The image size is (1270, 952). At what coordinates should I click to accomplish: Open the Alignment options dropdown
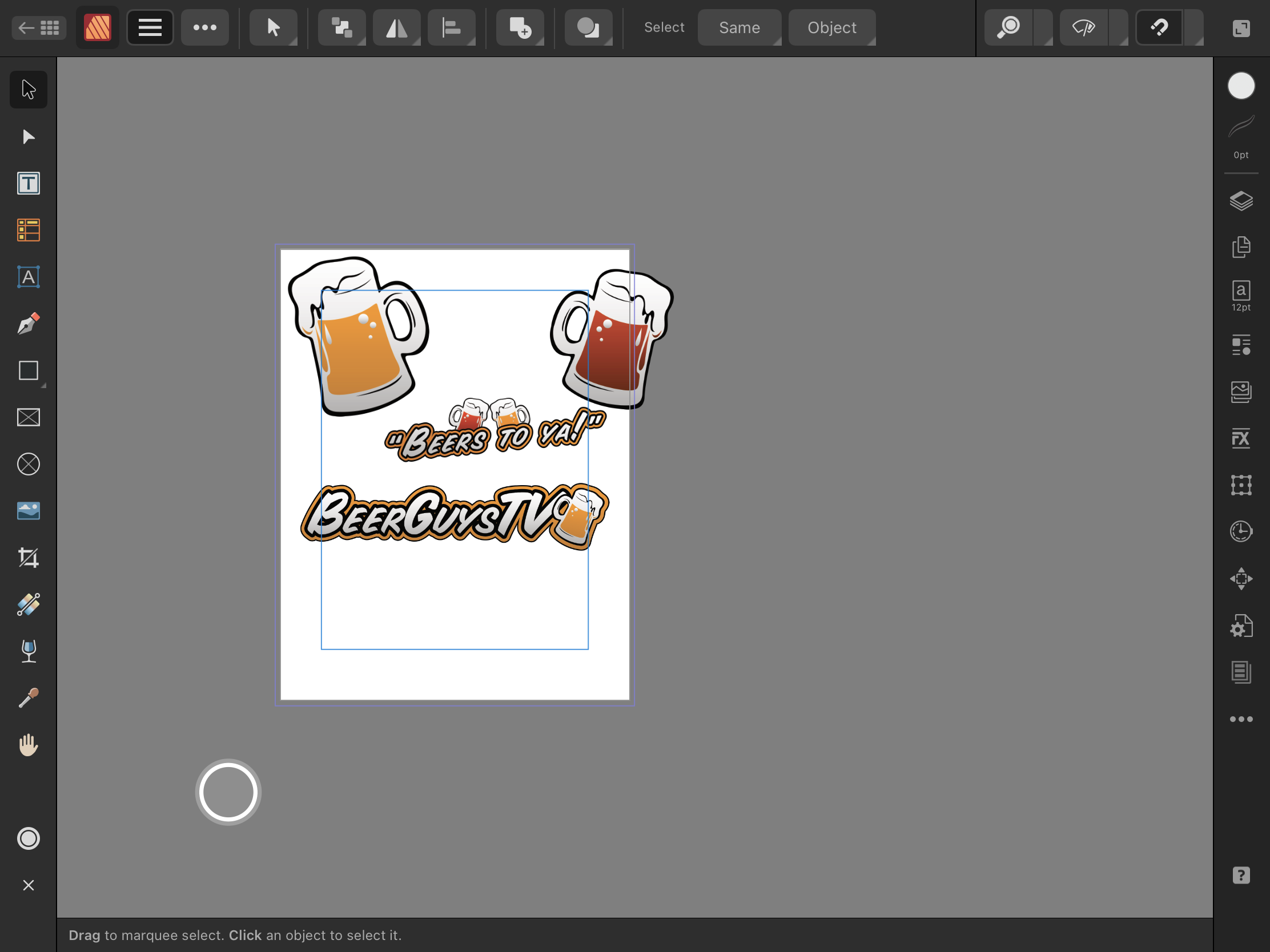pos(451,27)
